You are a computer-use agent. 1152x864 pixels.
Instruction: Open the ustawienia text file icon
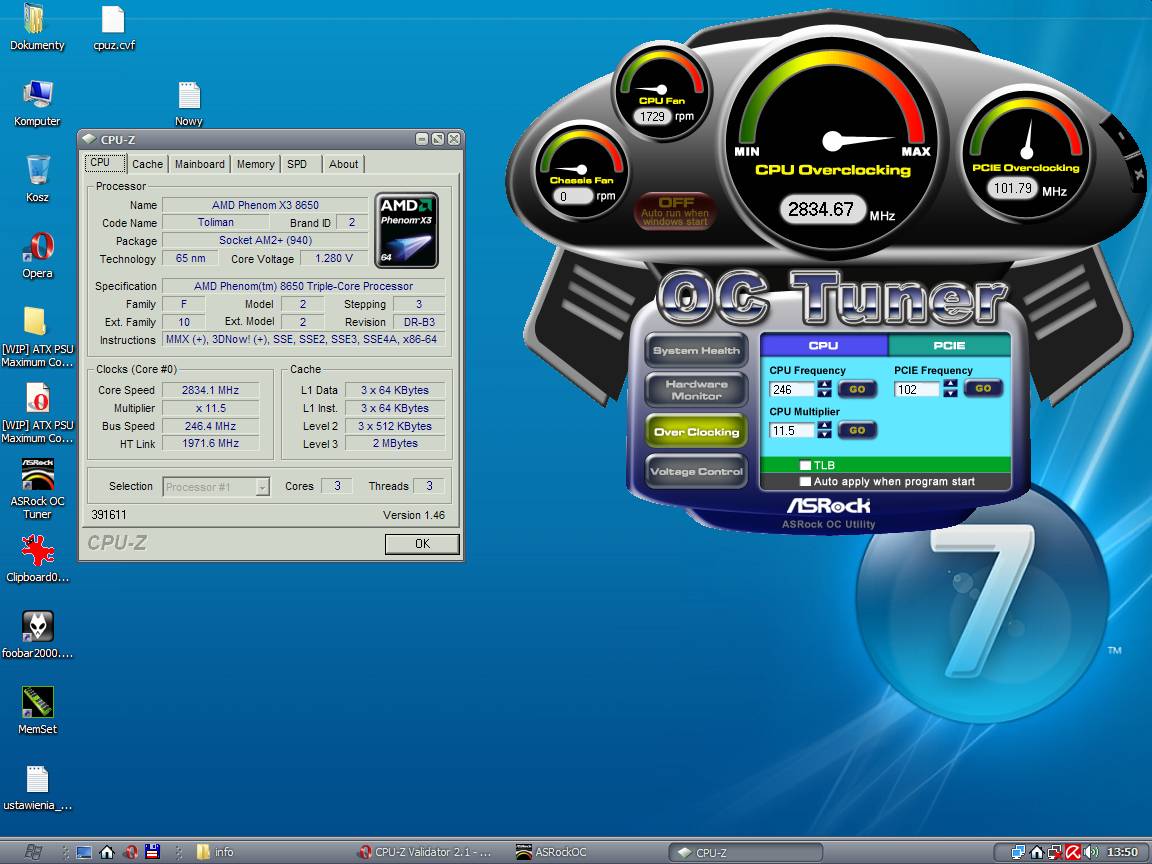pos(37,780)
